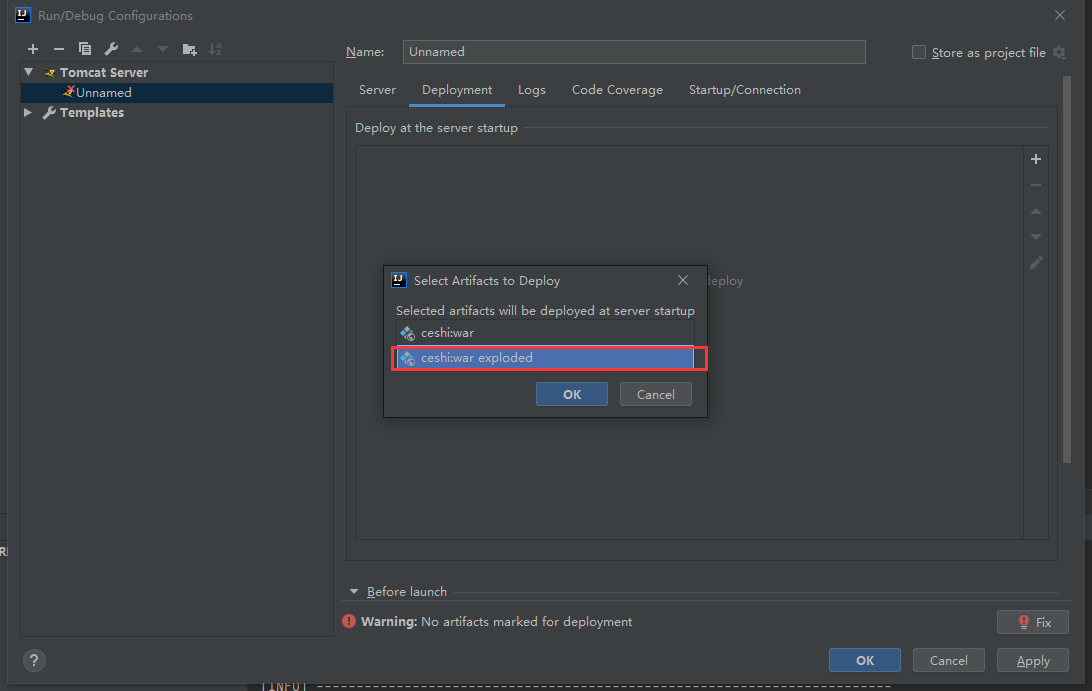Click the Name input field

click(634, 52)
